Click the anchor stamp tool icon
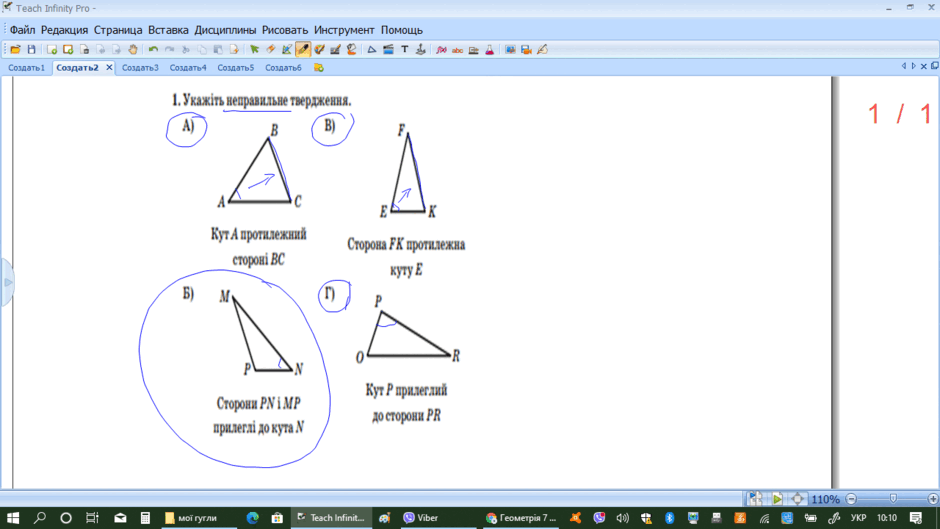940x529 pixels. 421,50
